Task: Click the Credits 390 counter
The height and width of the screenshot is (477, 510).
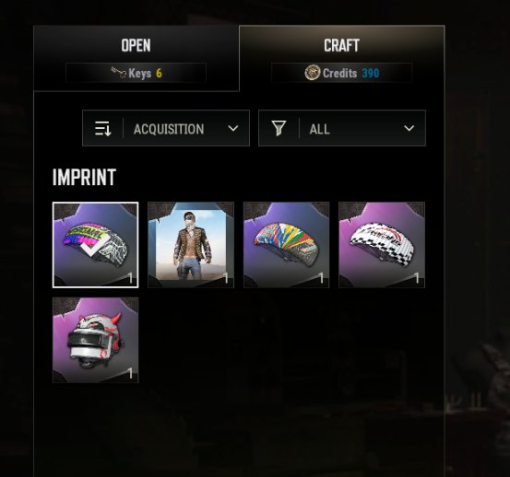Action: (342, 73)
